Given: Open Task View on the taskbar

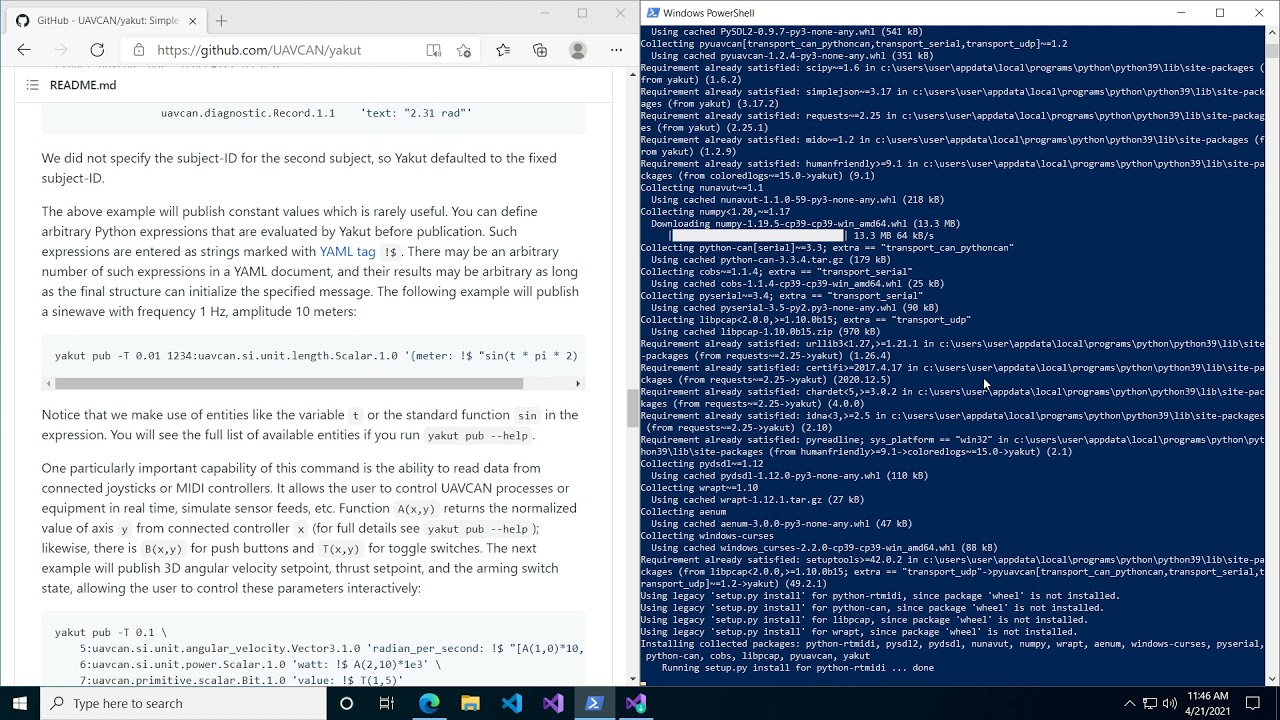Looking at the screenshot, I should (x=387, y=703).
